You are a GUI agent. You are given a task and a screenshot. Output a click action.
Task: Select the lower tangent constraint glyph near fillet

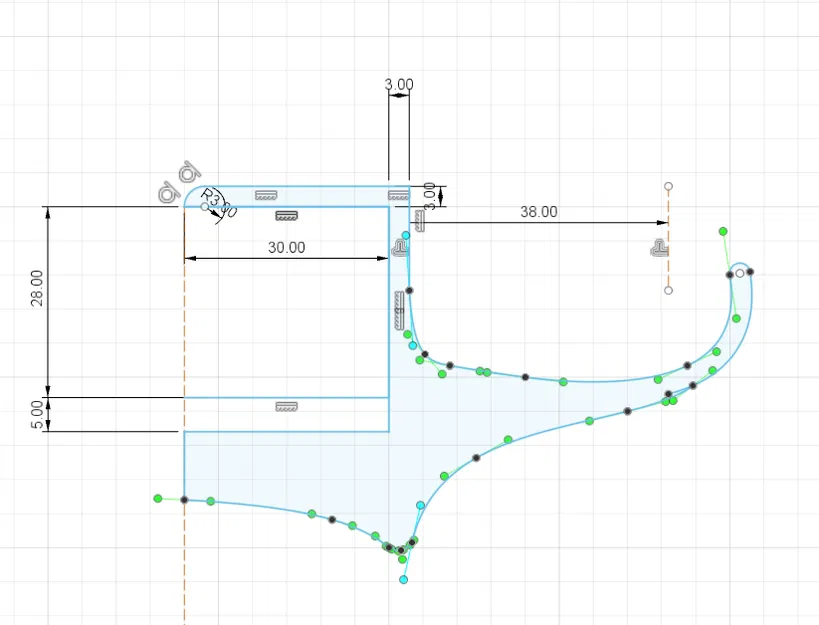point(169,192)
